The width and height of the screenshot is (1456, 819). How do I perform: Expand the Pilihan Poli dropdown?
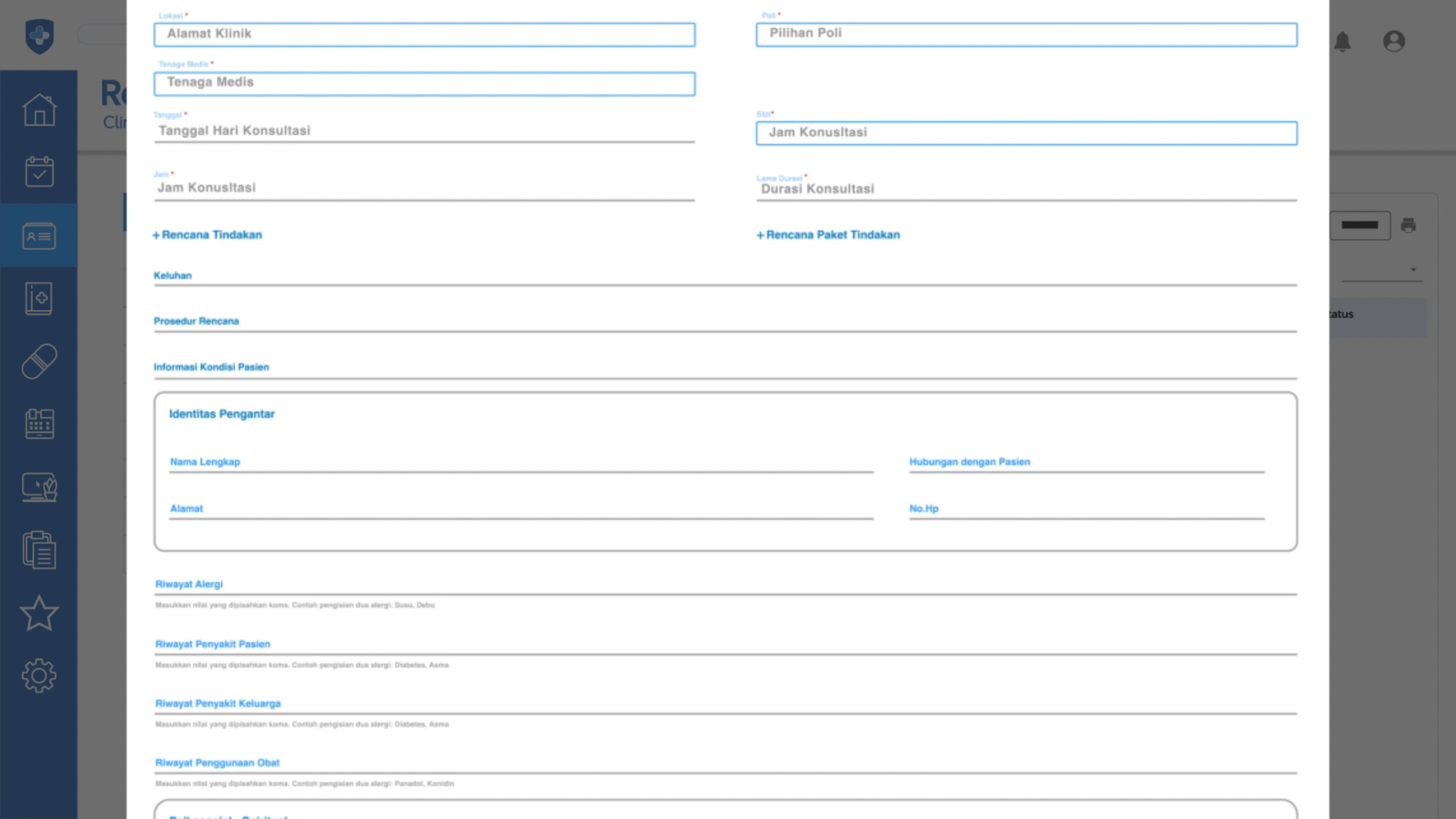point(1026,34)
